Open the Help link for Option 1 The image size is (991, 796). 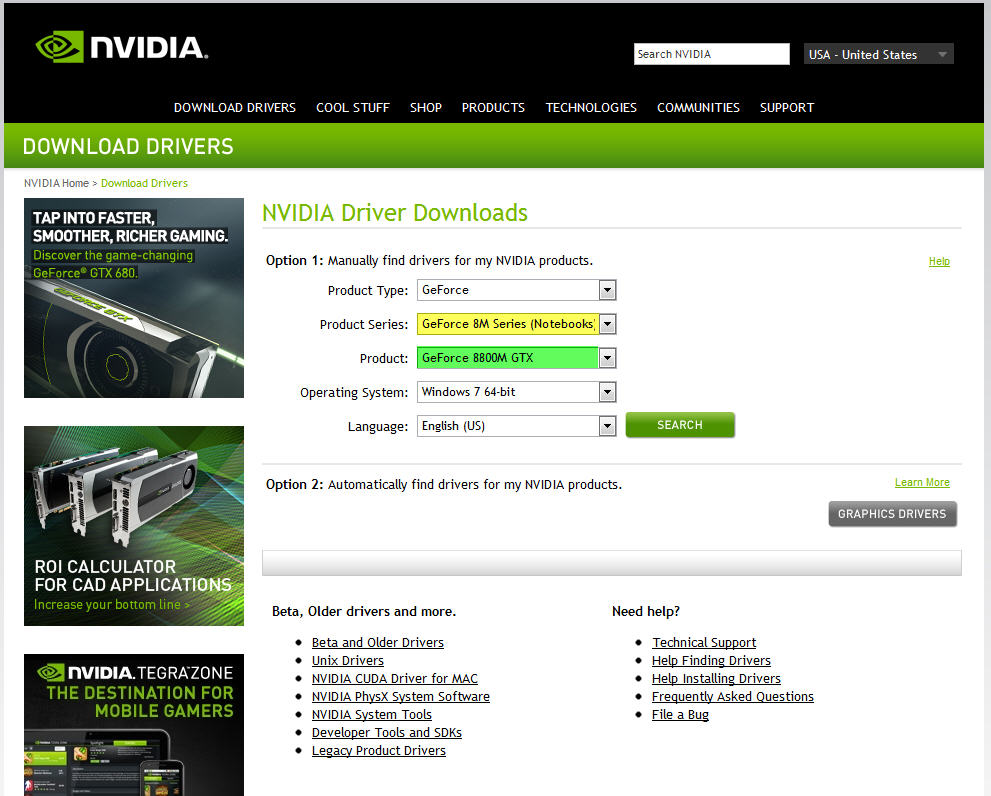click(x=939, y=261)
